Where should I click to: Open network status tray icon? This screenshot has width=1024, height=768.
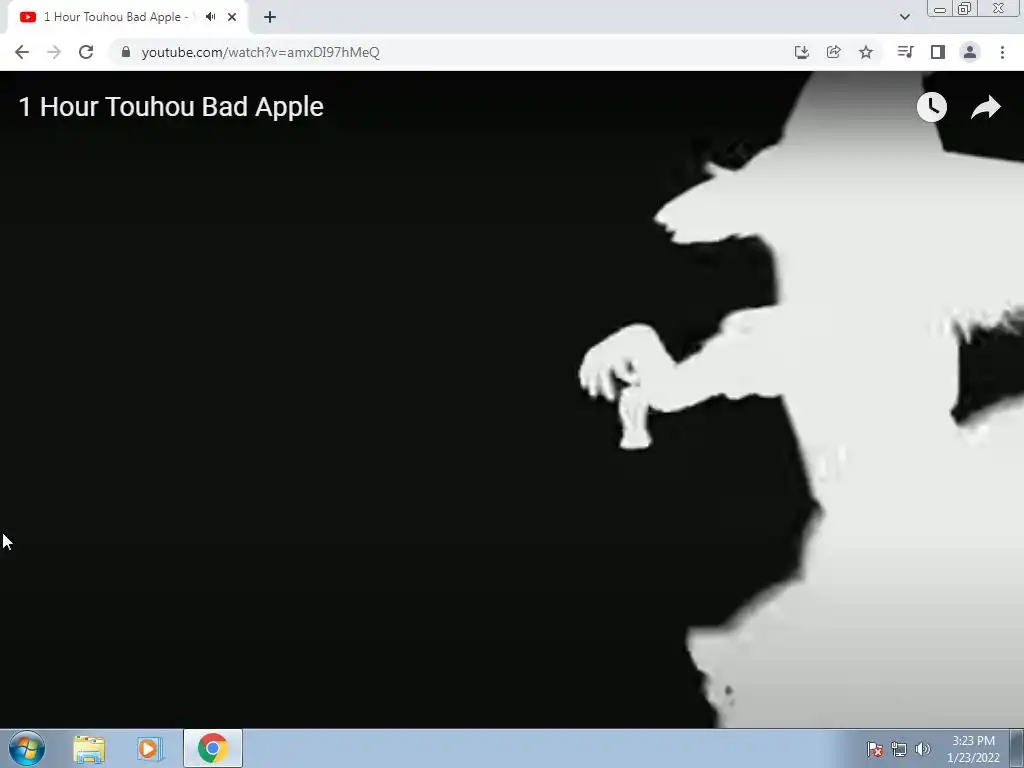(899, 749)
